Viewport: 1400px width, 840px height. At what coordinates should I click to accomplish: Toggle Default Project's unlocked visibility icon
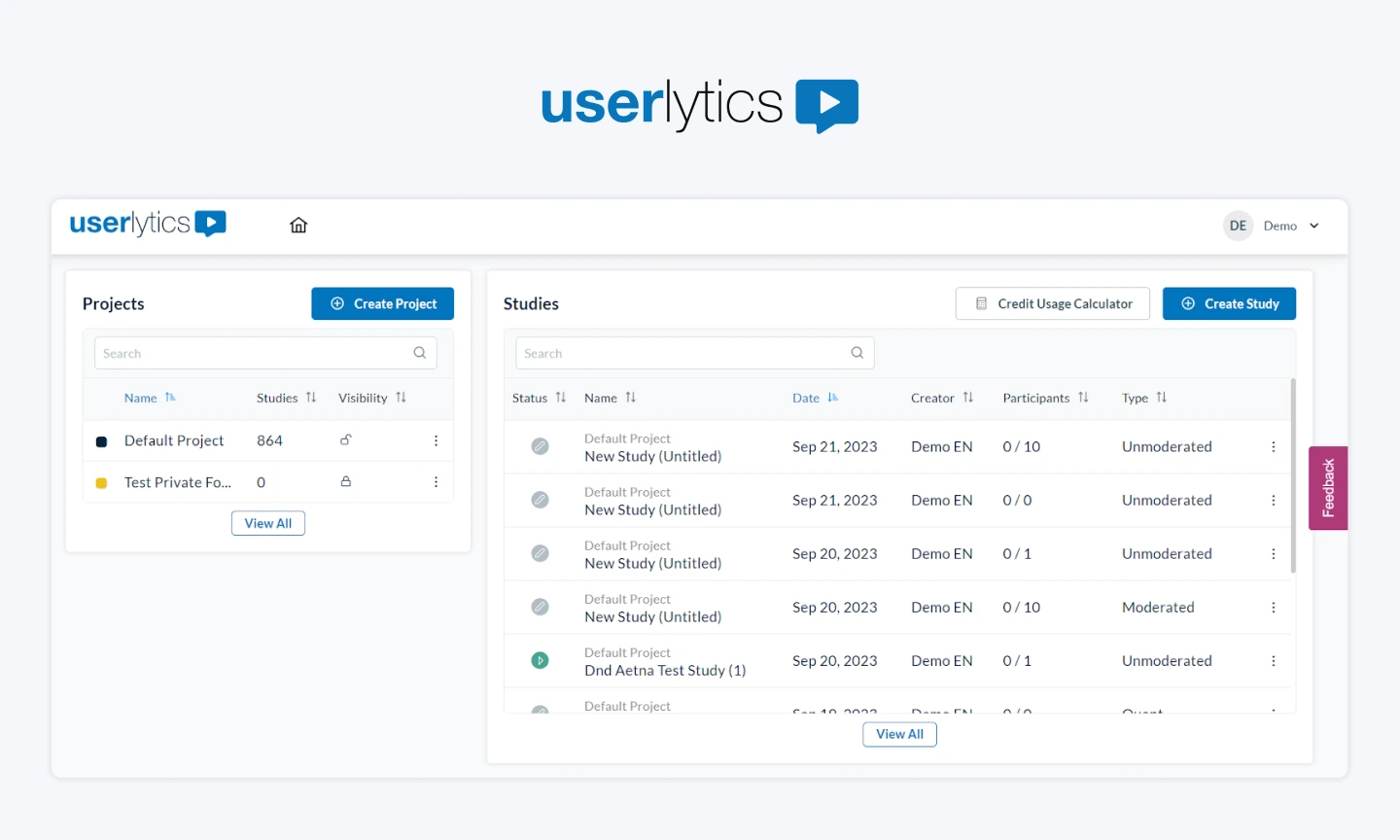(x=345, y=439)
